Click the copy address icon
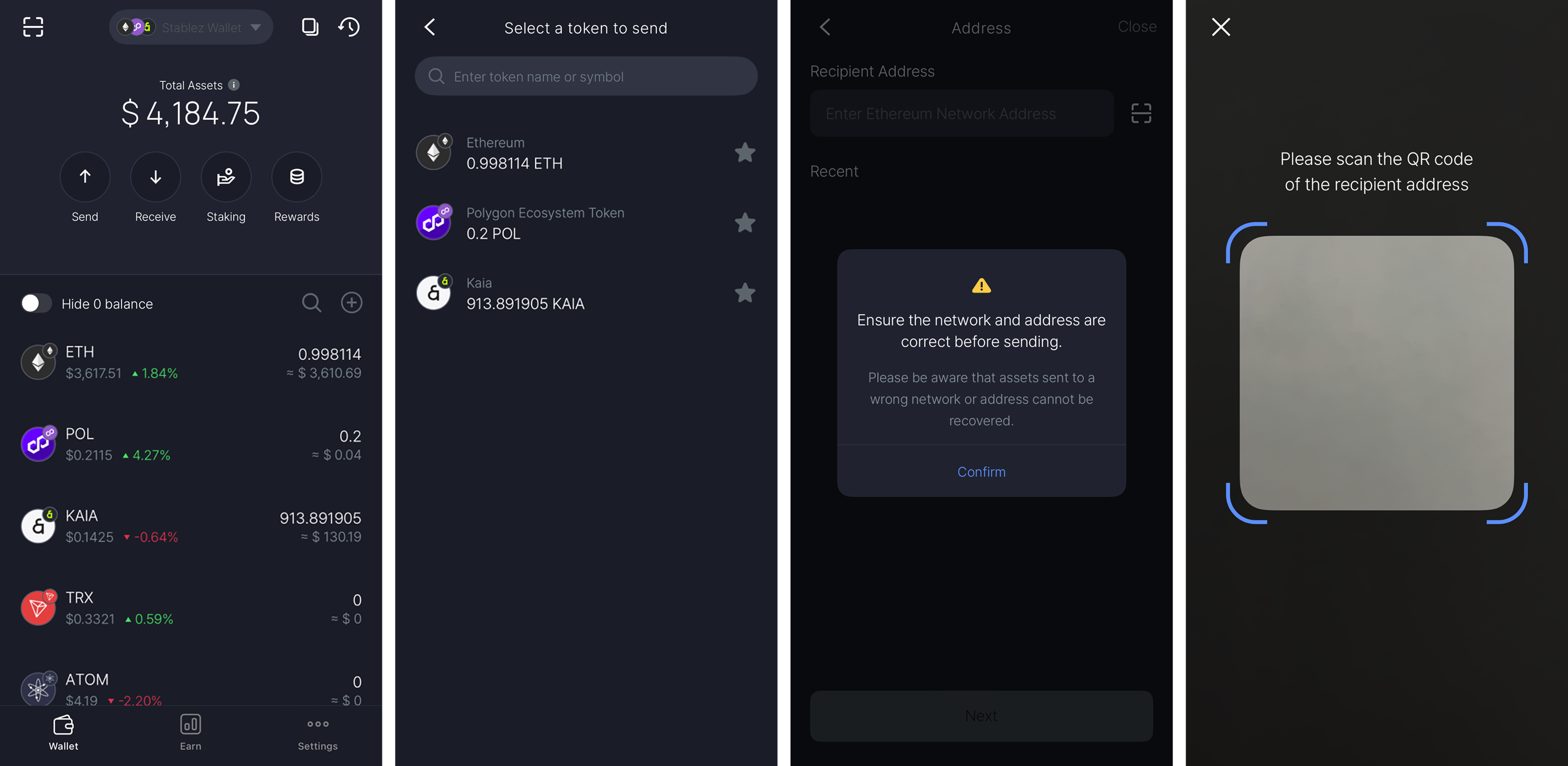The image size is (1568, 766). tap(310, 27)
